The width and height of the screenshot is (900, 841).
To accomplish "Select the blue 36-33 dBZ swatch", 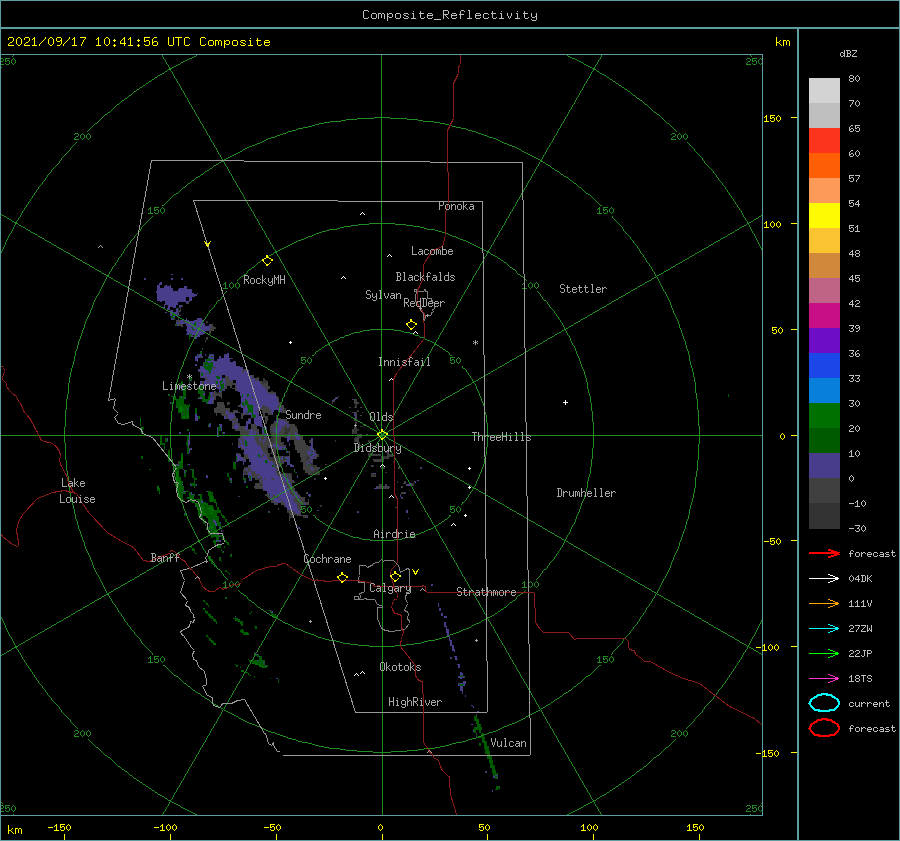I will point(824,366).
